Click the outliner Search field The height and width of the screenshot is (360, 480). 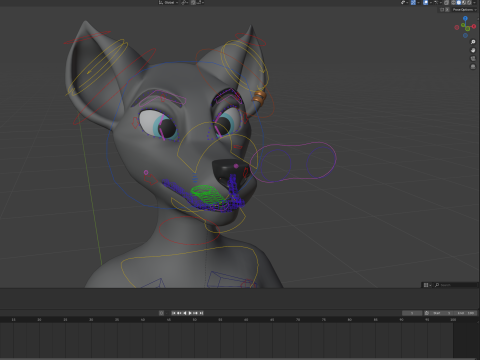click(456, 285)
